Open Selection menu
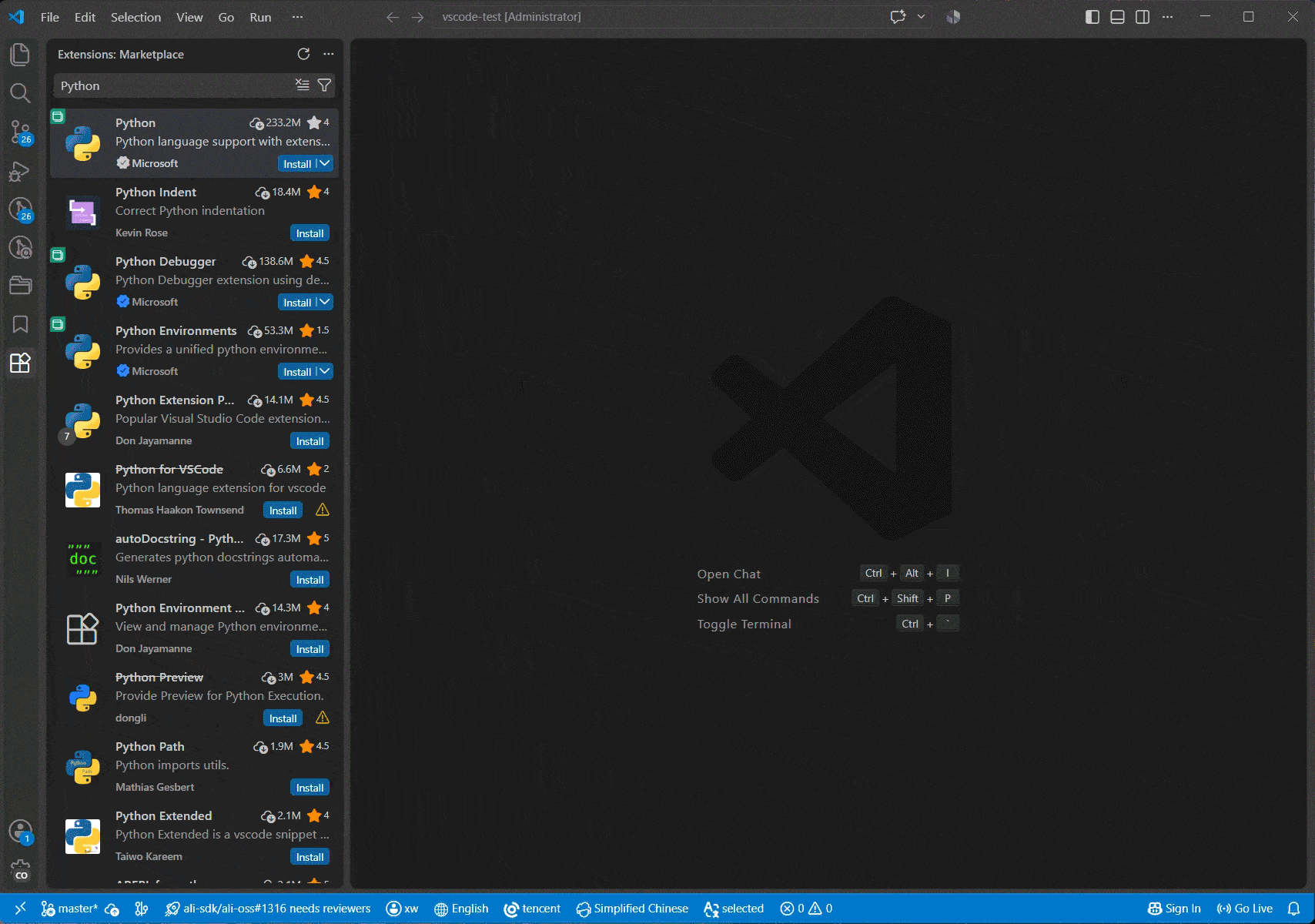The height and width of the screenshot is (924, 1315). point(136,17)
